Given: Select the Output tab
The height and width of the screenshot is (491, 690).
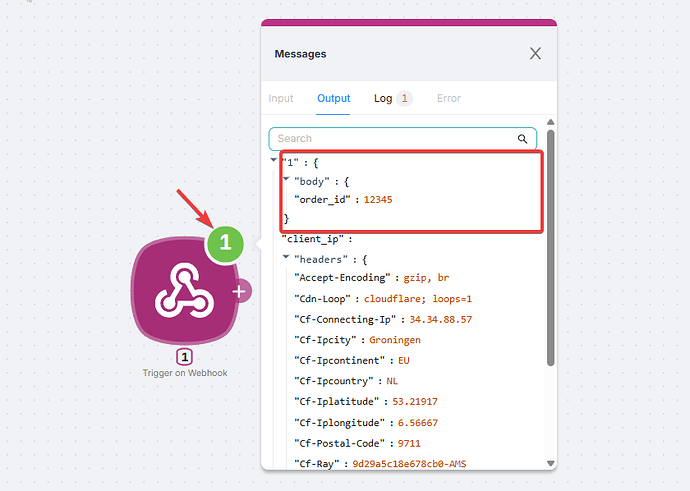Looking at the screenshot, I should pos(334,98).
